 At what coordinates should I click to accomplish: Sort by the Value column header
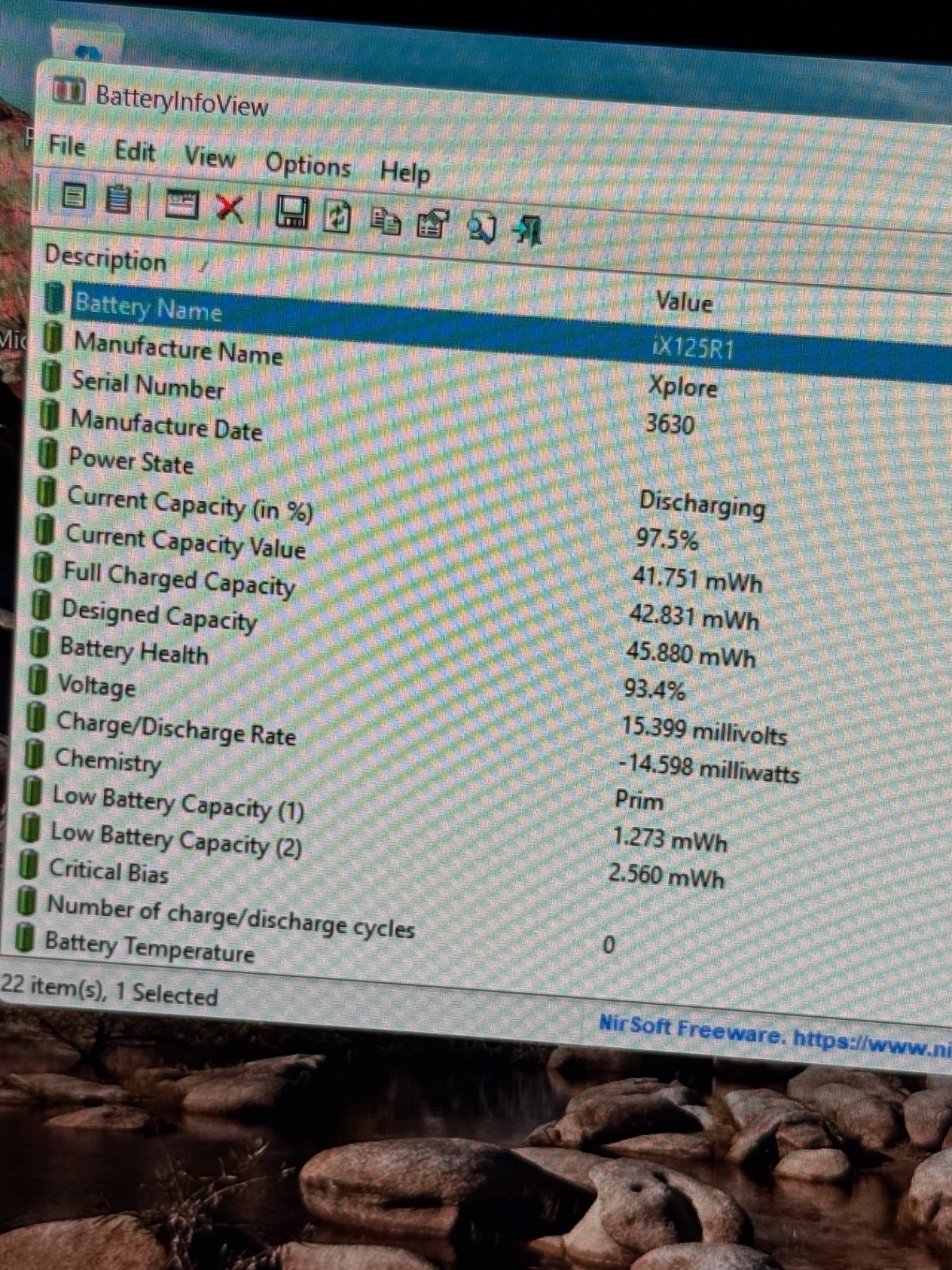tap(684, 302)
